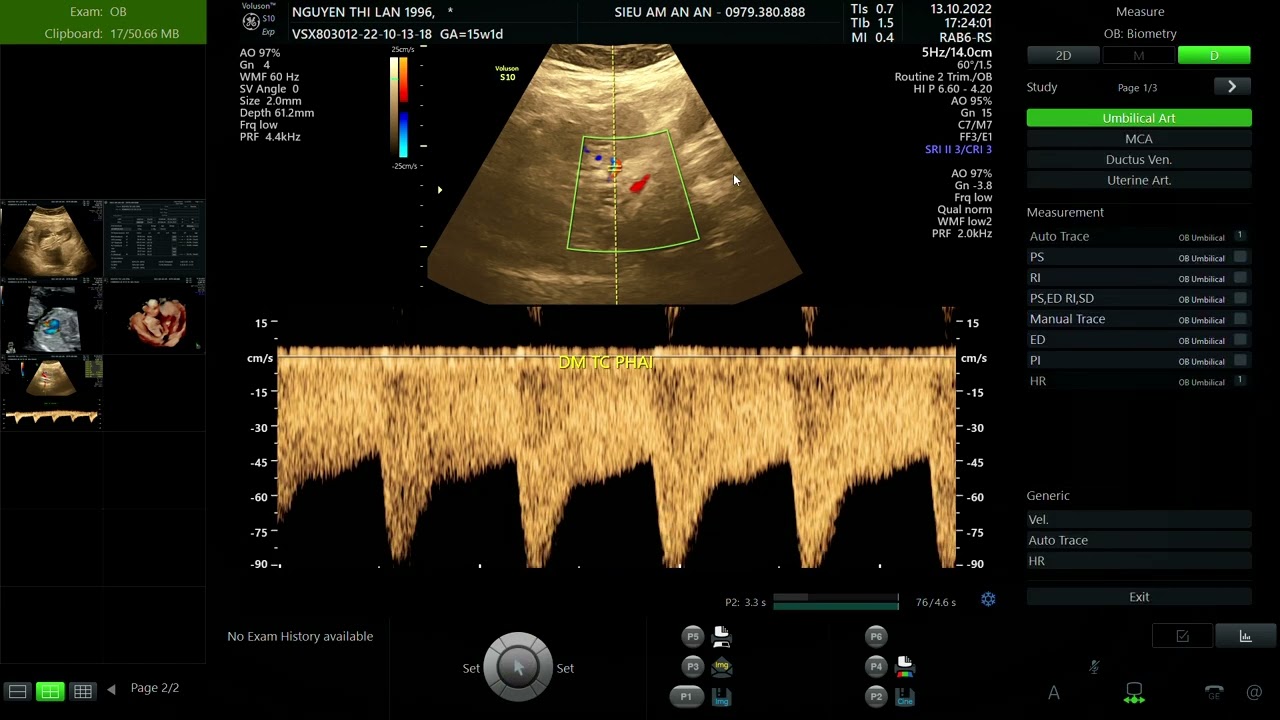
Task: Go to previous clipboard page arrow
Action: tap(111, 689)
